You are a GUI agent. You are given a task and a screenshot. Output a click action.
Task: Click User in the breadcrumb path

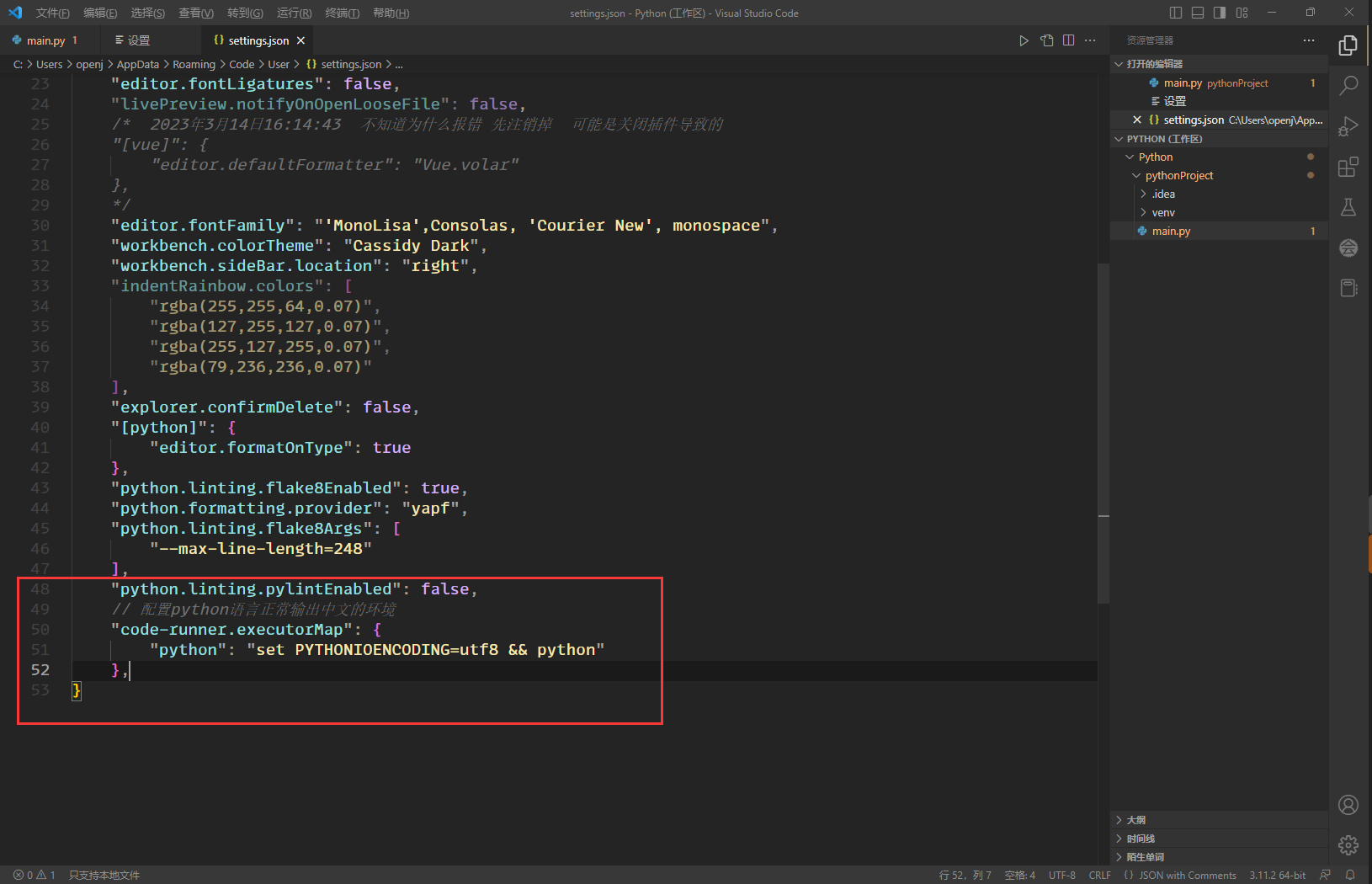coord(279,64)
